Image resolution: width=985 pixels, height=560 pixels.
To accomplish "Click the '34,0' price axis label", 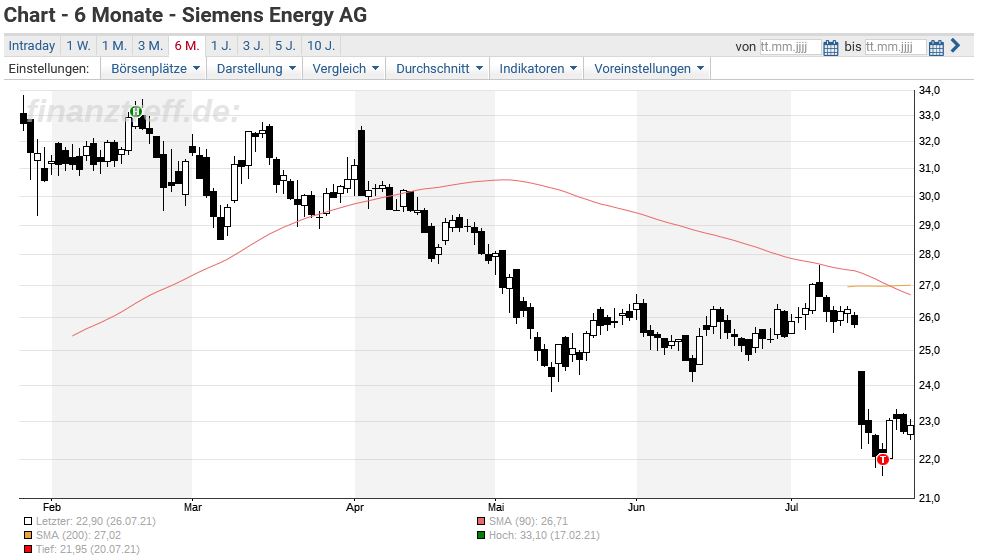I will tap(930, 91).
